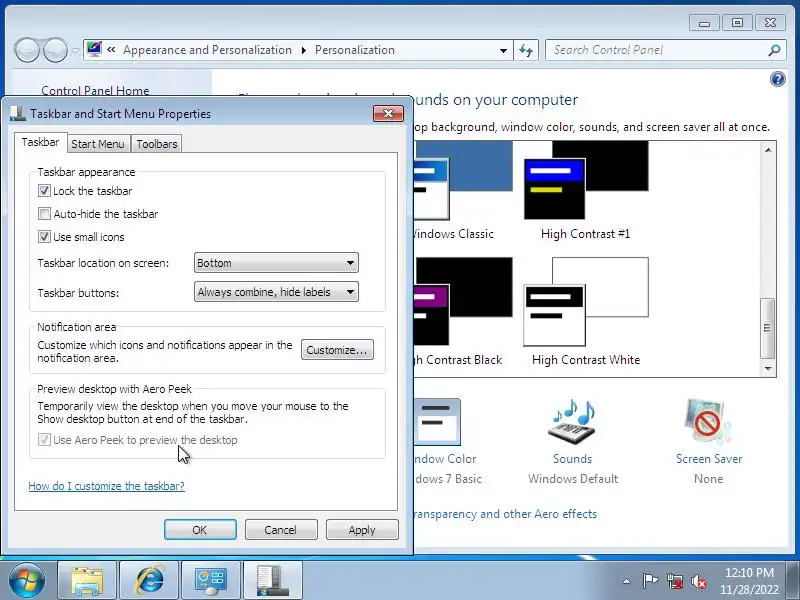This screenshot has height=600, width=800.
Task: Click the Control Panel address bar icon
Action: [x=94, y=49]
